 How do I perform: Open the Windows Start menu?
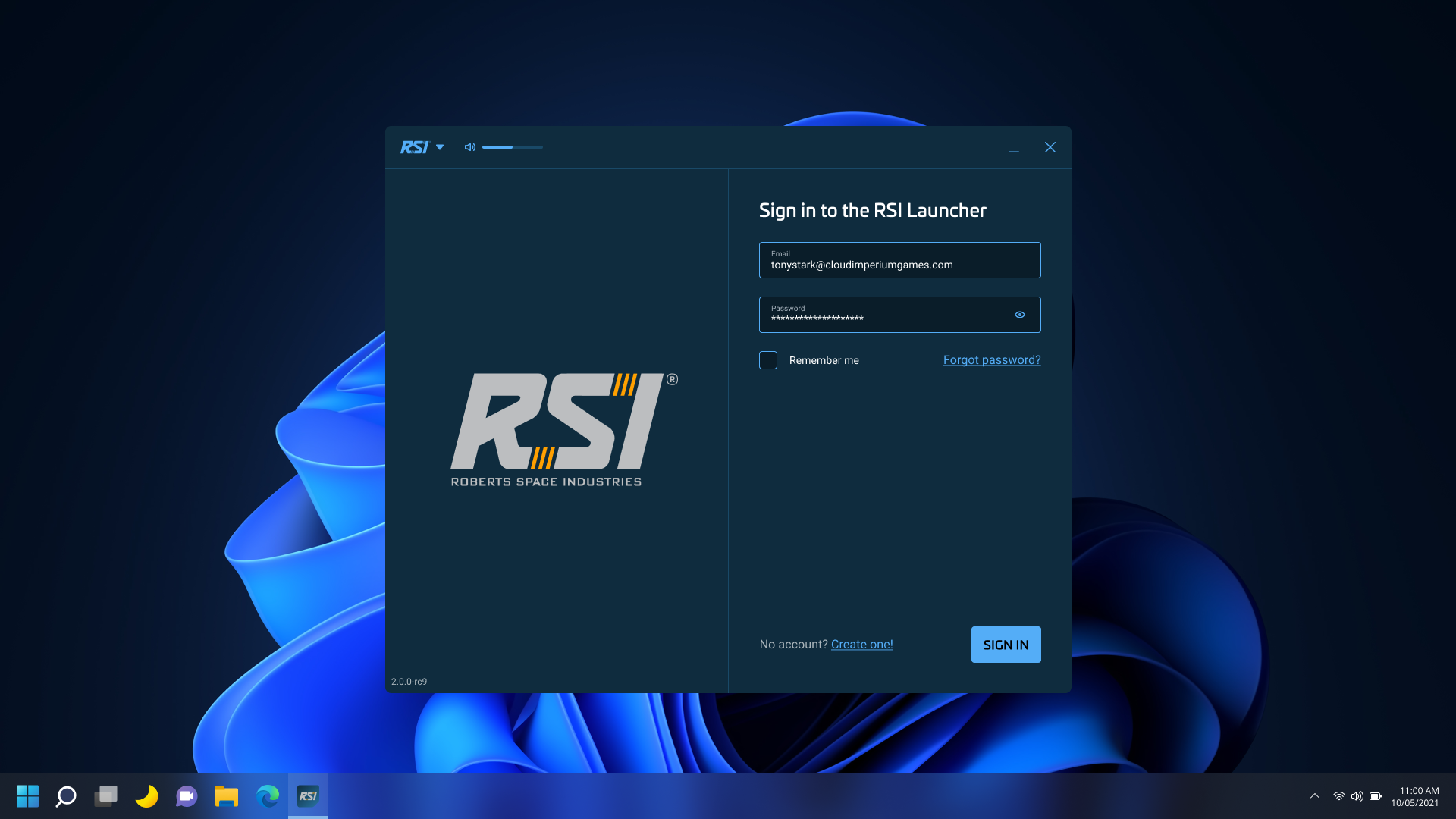[27, 796]
